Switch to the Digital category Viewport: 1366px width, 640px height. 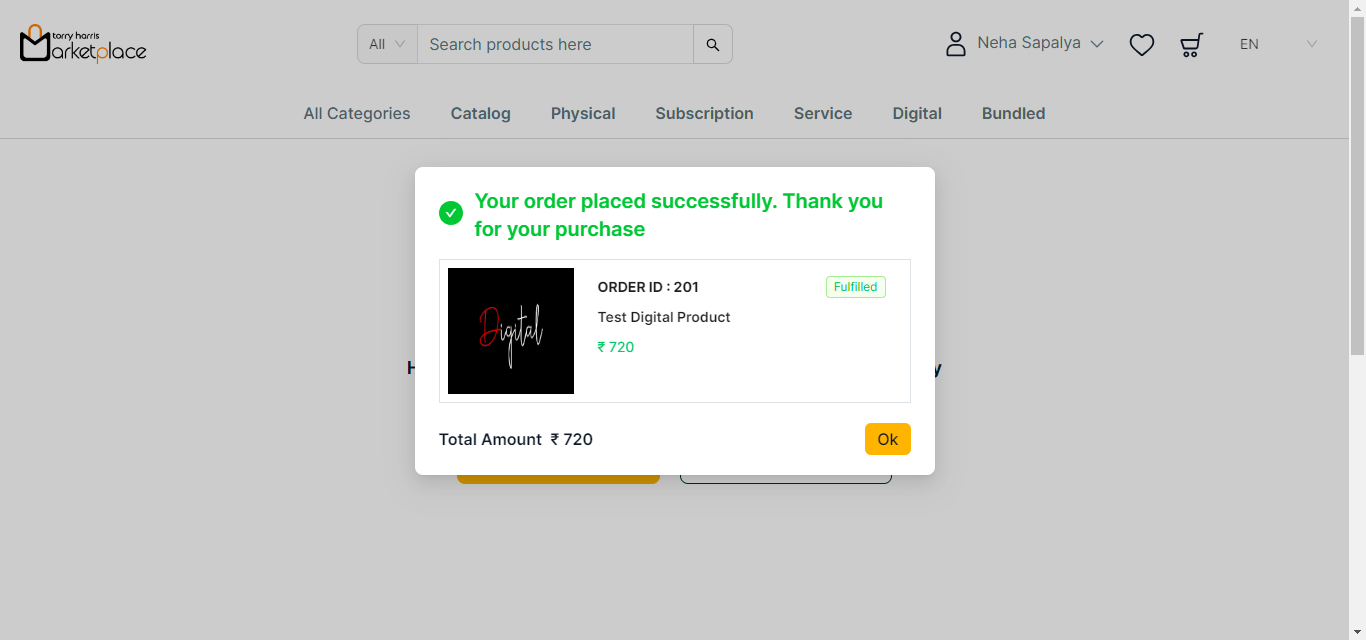(x=917, y=114)
